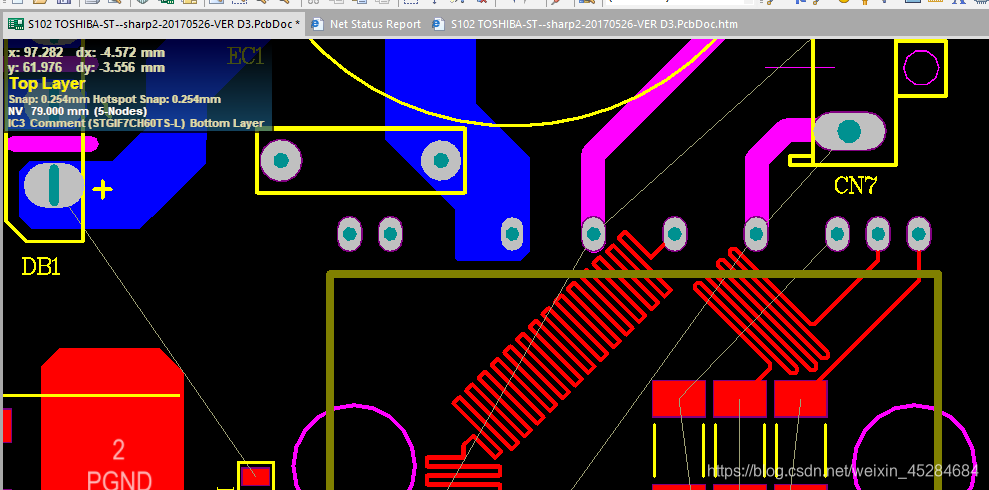Viewport: 989px width, 490px height.
Task: Select the CN7 oval pad
Action: (849, 131)
